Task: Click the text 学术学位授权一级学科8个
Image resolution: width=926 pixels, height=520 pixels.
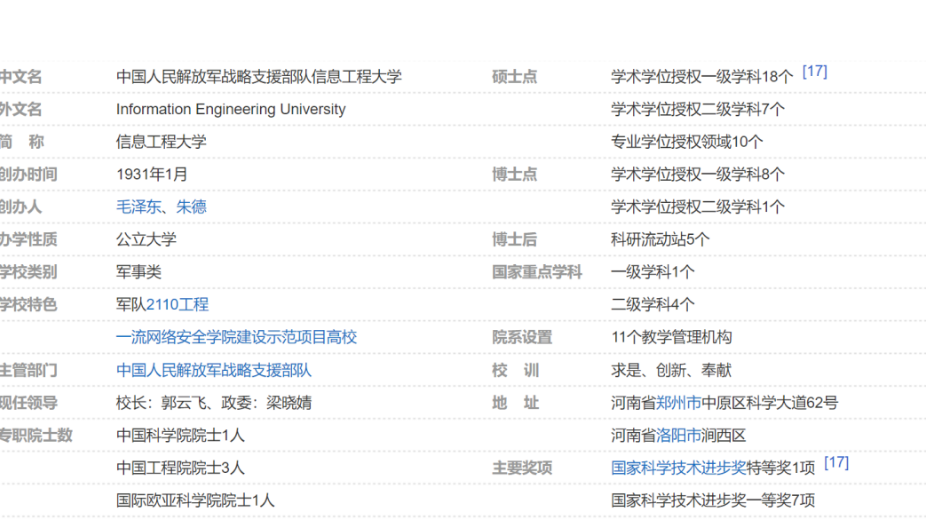Action: [x=697, y=174]
